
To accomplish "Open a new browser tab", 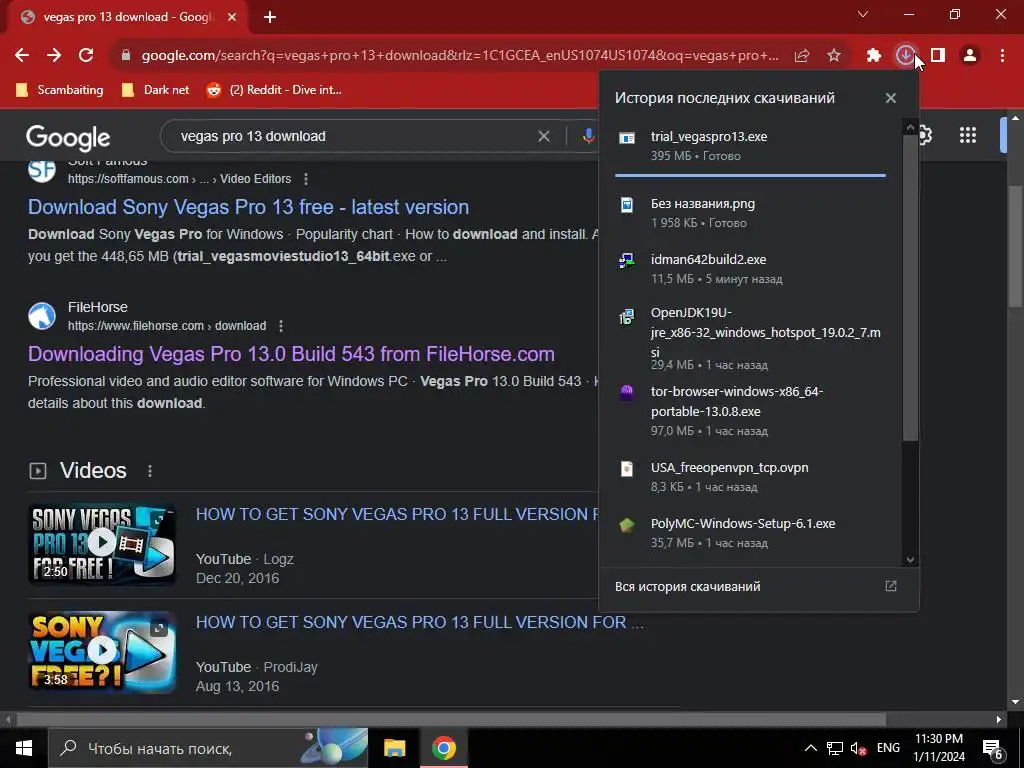I will pyautogui.click(x=270, y=17).
